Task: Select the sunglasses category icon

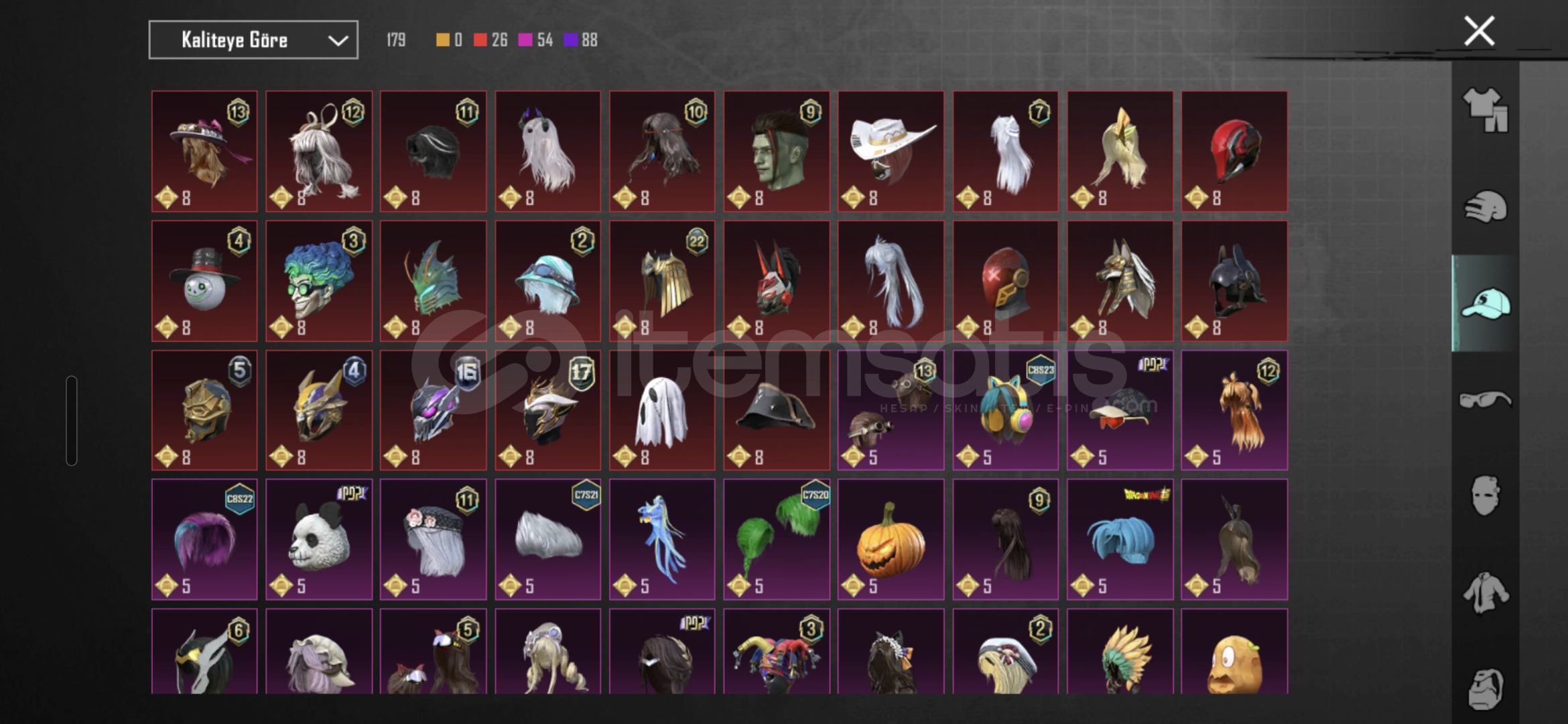Action: tap(1485, 400)
